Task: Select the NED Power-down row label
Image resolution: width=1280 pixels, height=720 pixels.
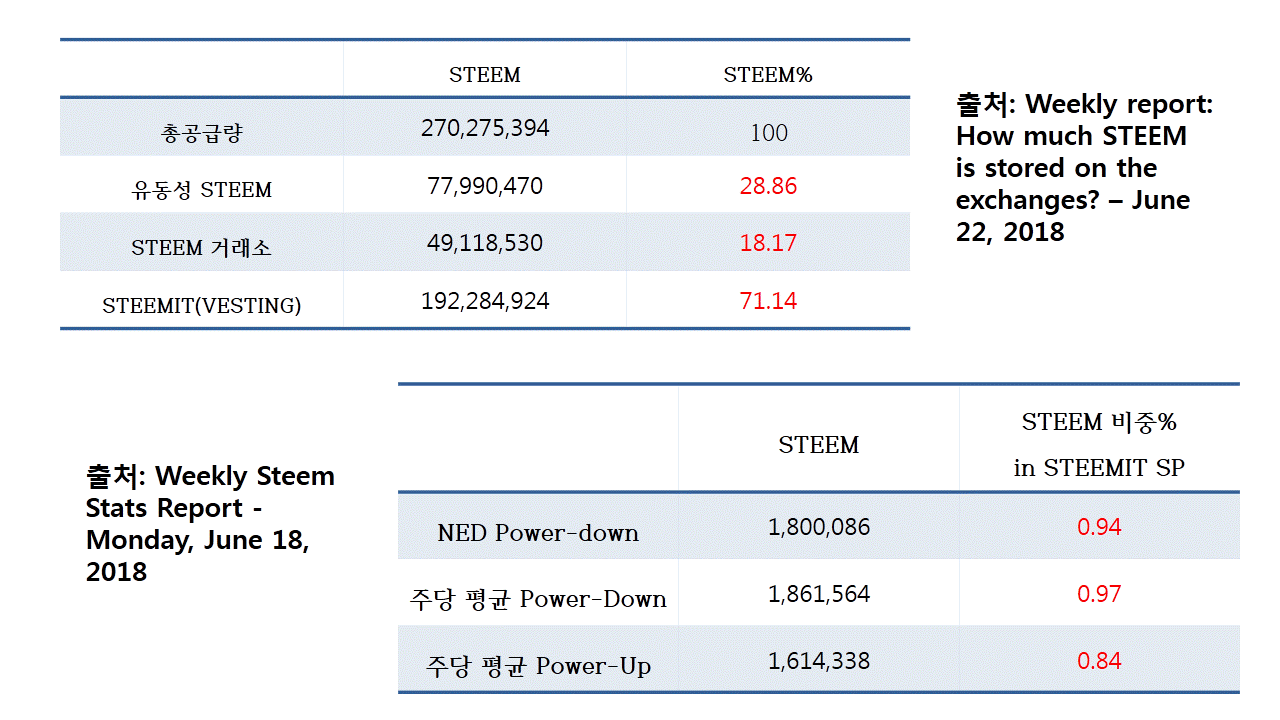Action: (538, 533)
